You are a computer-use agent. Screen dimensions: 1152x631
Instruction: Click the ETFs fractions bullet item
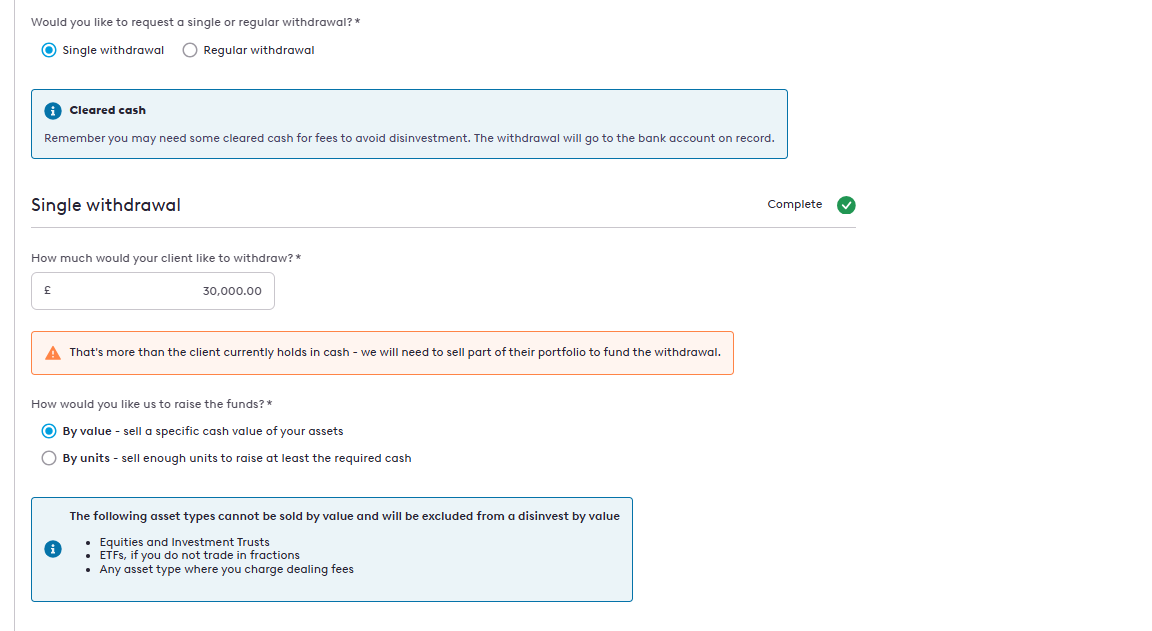[x=199, y=555]
